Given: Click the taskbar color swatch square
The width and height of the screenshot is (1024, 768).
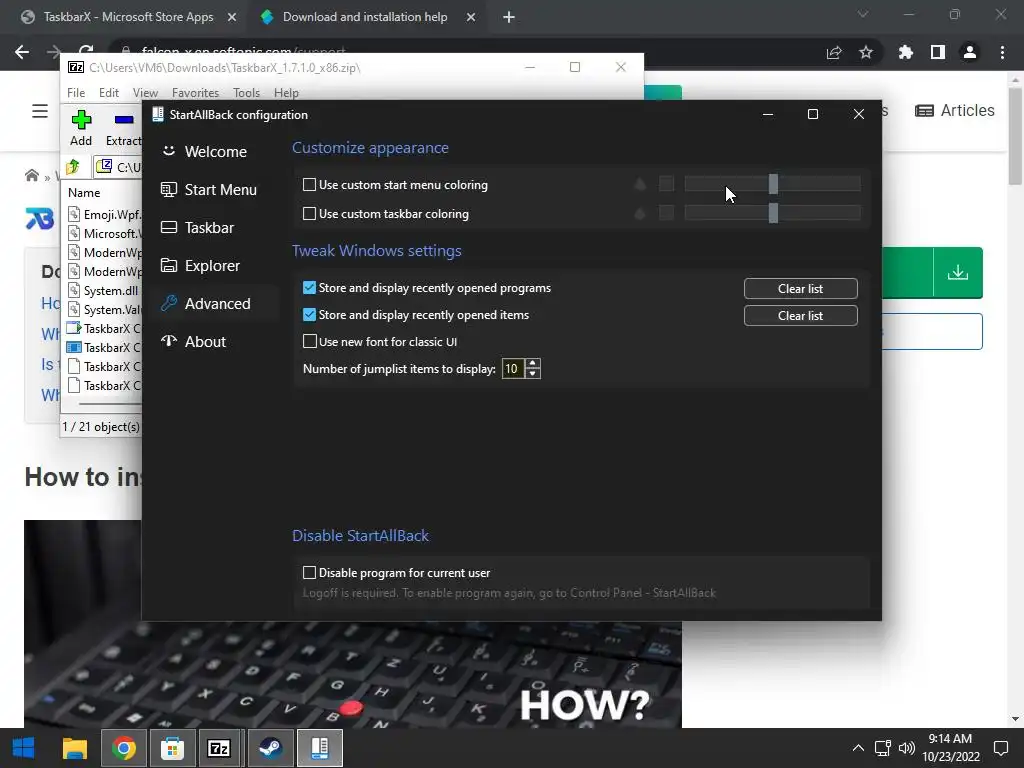Looking at the screenshot, I should click(666, 213).
